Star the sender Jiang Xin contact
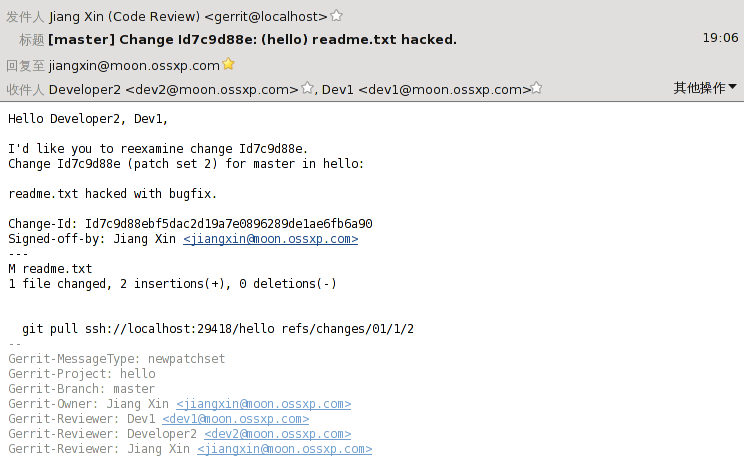The width and height of the screenshot is (744, 468). [336, 16]
